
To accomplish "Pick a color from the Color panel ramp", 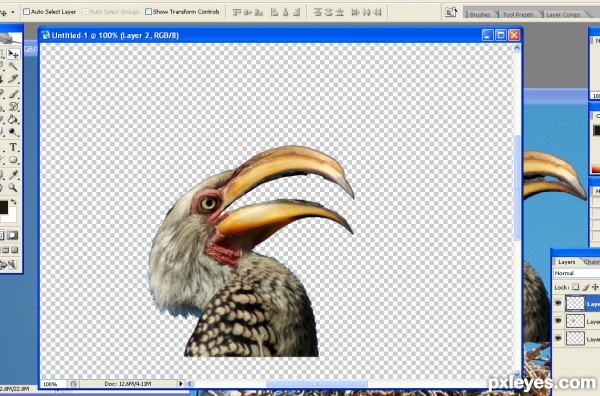I will 596,169.
